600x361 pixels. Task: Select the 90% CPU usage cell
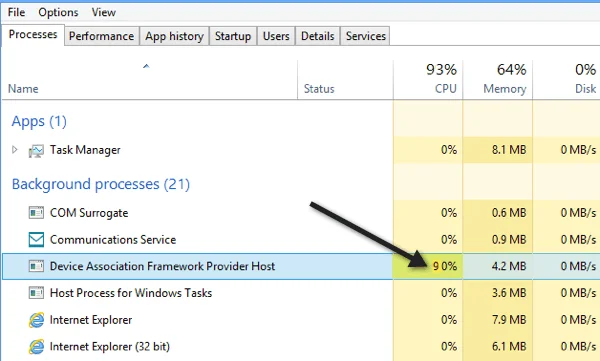[428, 266]
